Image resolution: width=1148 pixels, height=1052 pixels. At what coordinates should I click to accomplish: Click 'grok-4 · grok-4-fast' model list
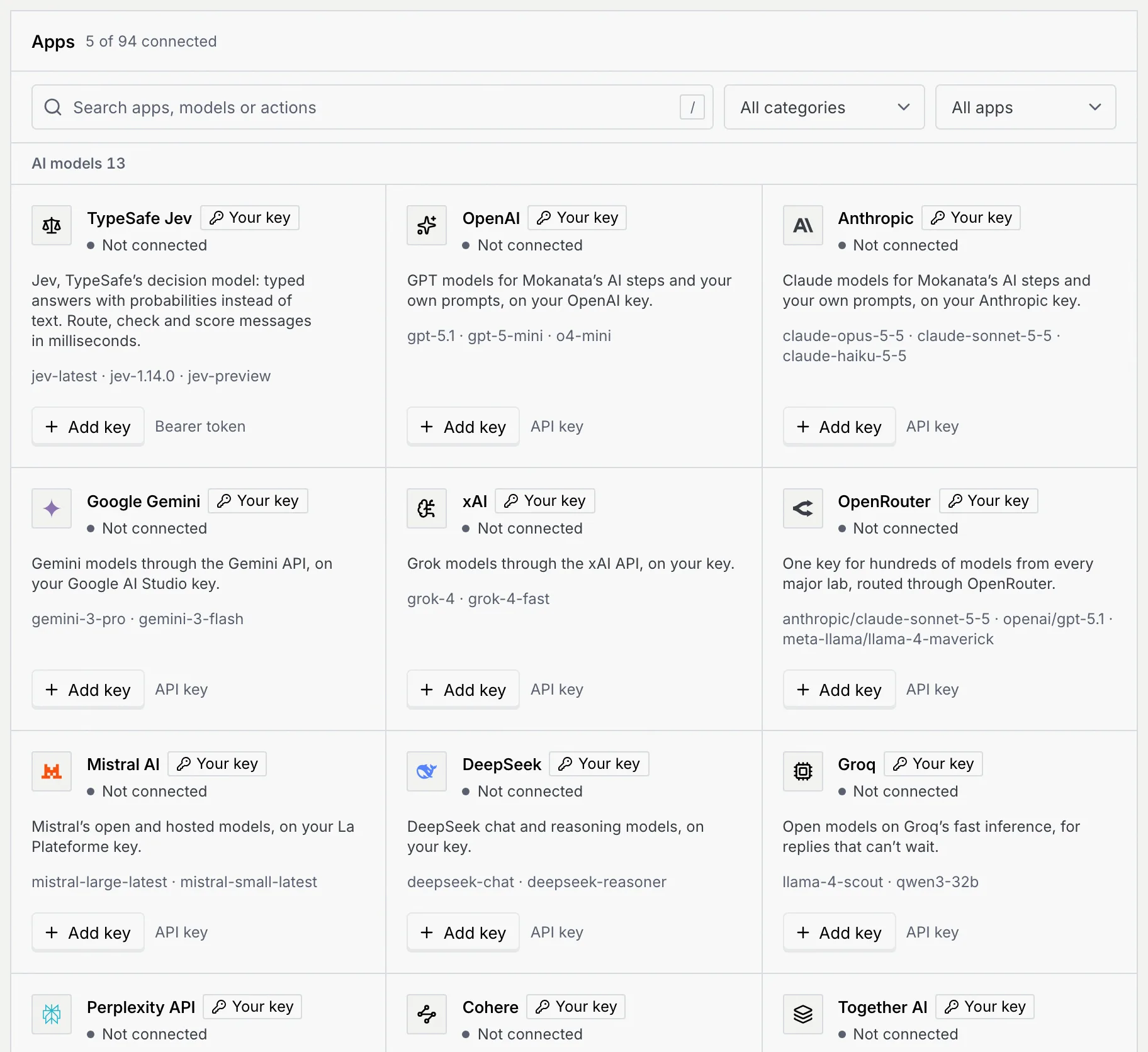(x=478, y=599)
